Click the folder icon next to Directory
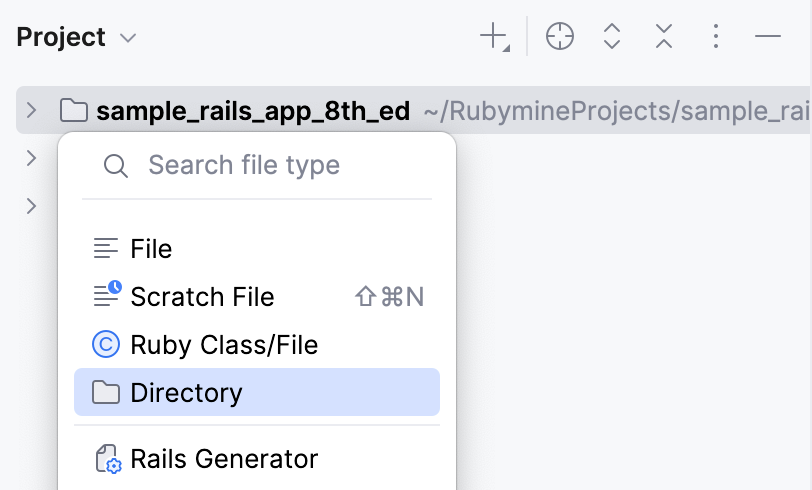 point(106,393)
